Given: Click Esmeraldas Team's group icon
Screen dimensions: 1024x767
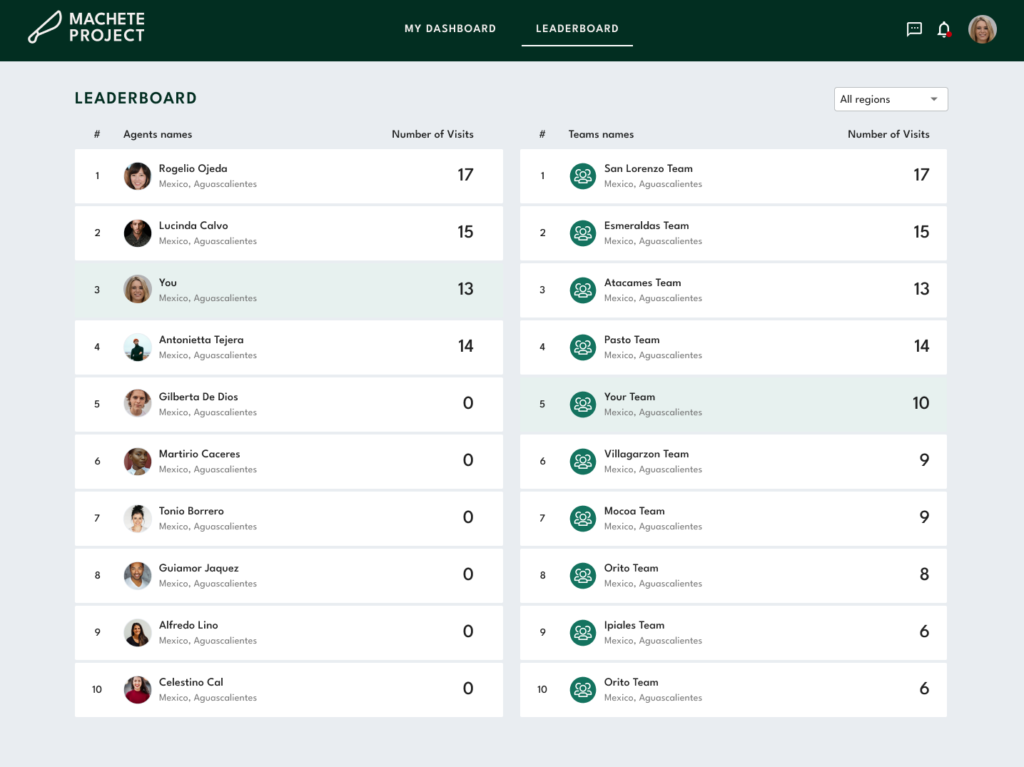Looking at the screenshot, I should (x=582, y=233).
